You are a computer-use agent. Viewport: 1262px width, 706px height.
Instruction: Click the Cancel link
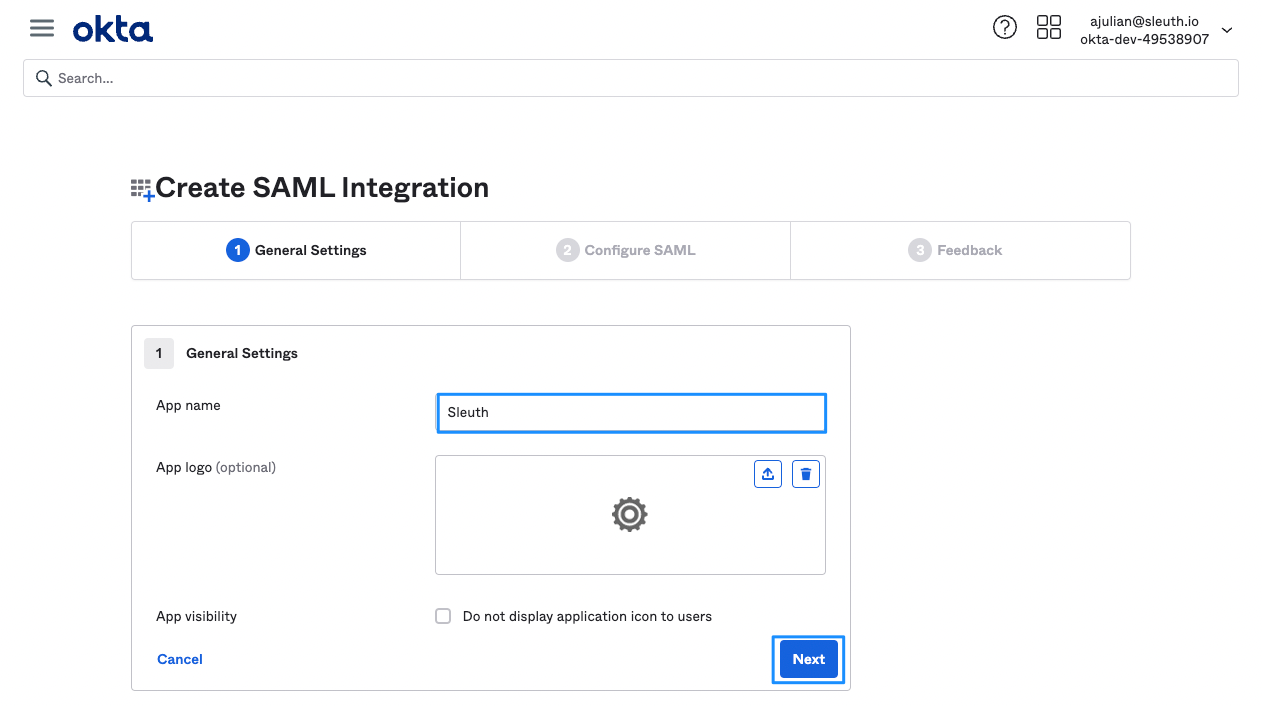click(x=180, y=659)
